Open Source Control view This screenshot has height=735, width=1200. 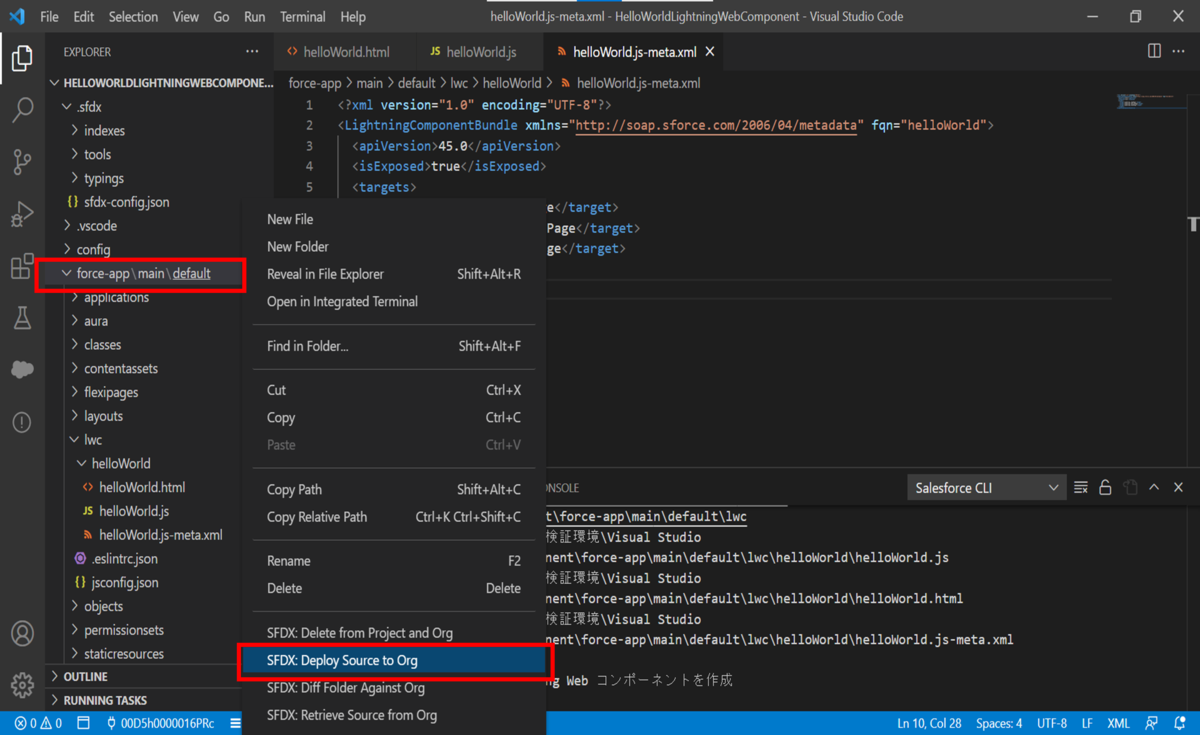click(x=22, y=162)
